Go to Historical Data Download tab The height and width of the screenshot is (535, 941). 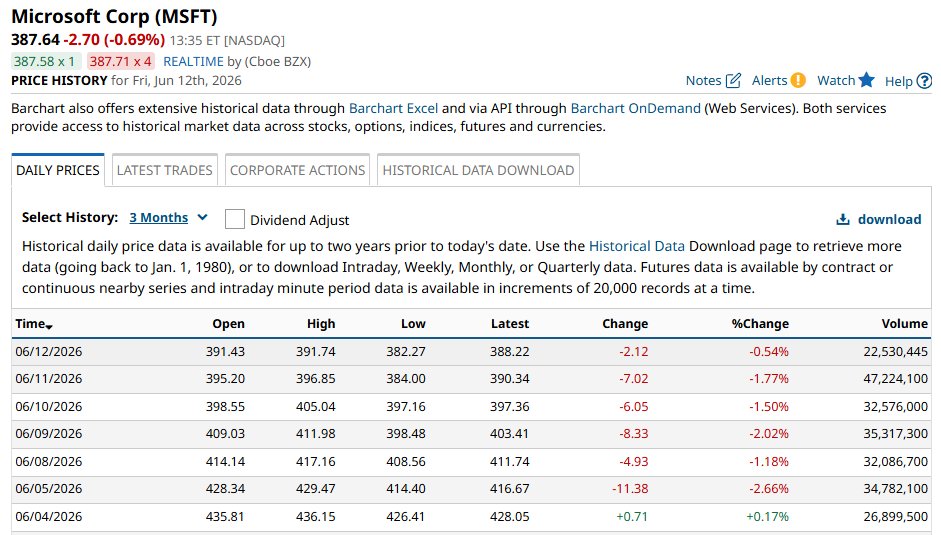pyautogui.click(x=478, y=171)
